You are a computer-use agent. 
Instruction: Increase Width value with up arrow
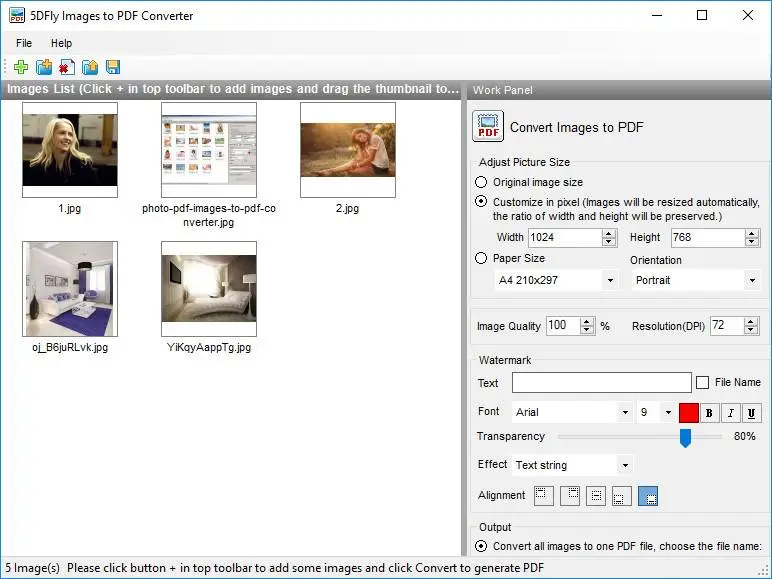609,233
